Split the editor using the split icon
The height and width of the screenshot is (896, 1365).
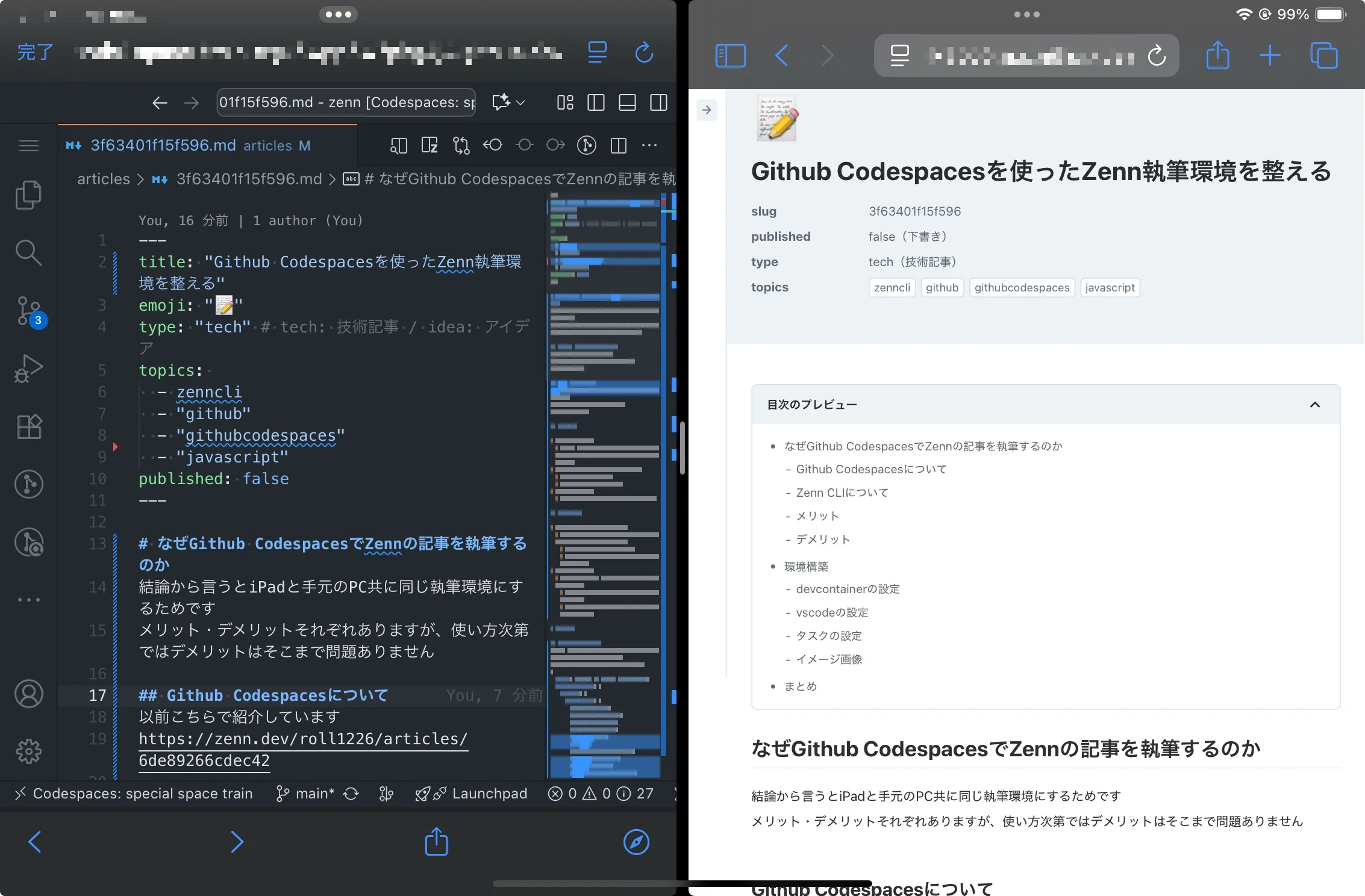[x=618, y=145]
